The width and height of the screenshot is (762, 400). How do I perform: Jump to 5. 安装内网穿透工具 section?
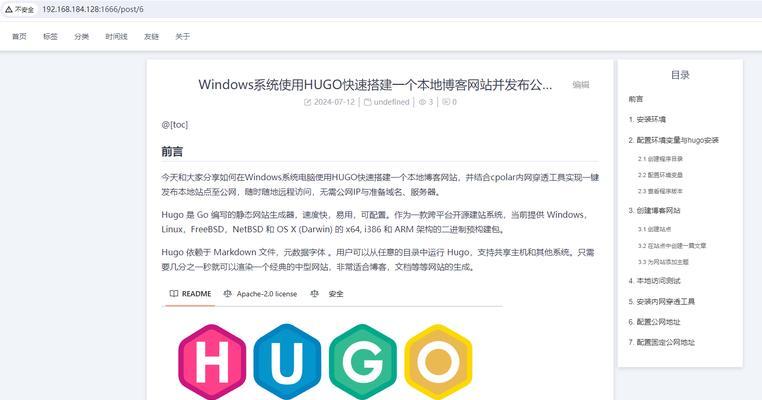tap(661, 301)
